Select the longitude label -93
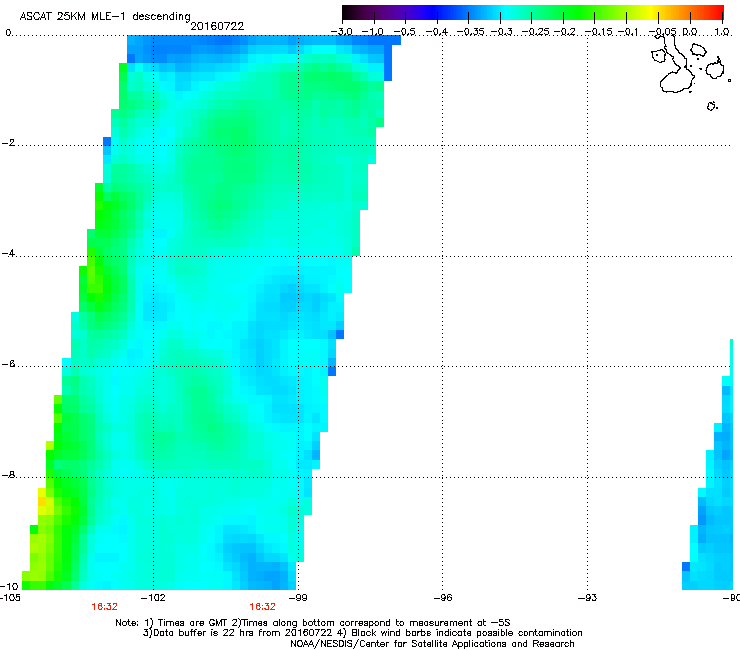The width and height of the screenshot is (740, 650). (x=588, y=598)
